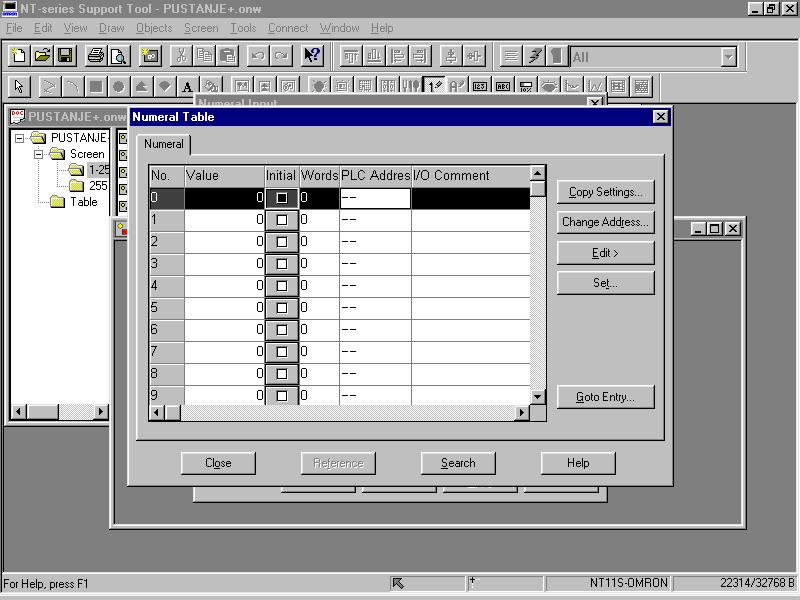Select the String Display 'ABC' icon
The width and height of the screenshot is (800, 600).
click(x=503, y=86)
